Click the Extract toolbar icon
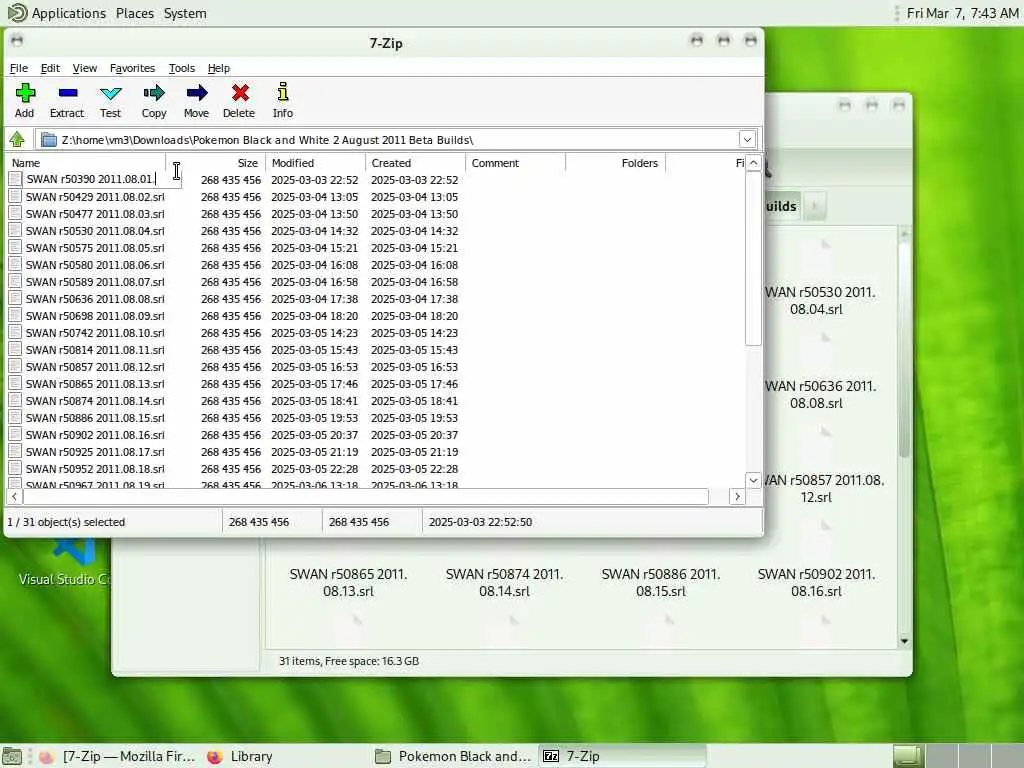 67,93
